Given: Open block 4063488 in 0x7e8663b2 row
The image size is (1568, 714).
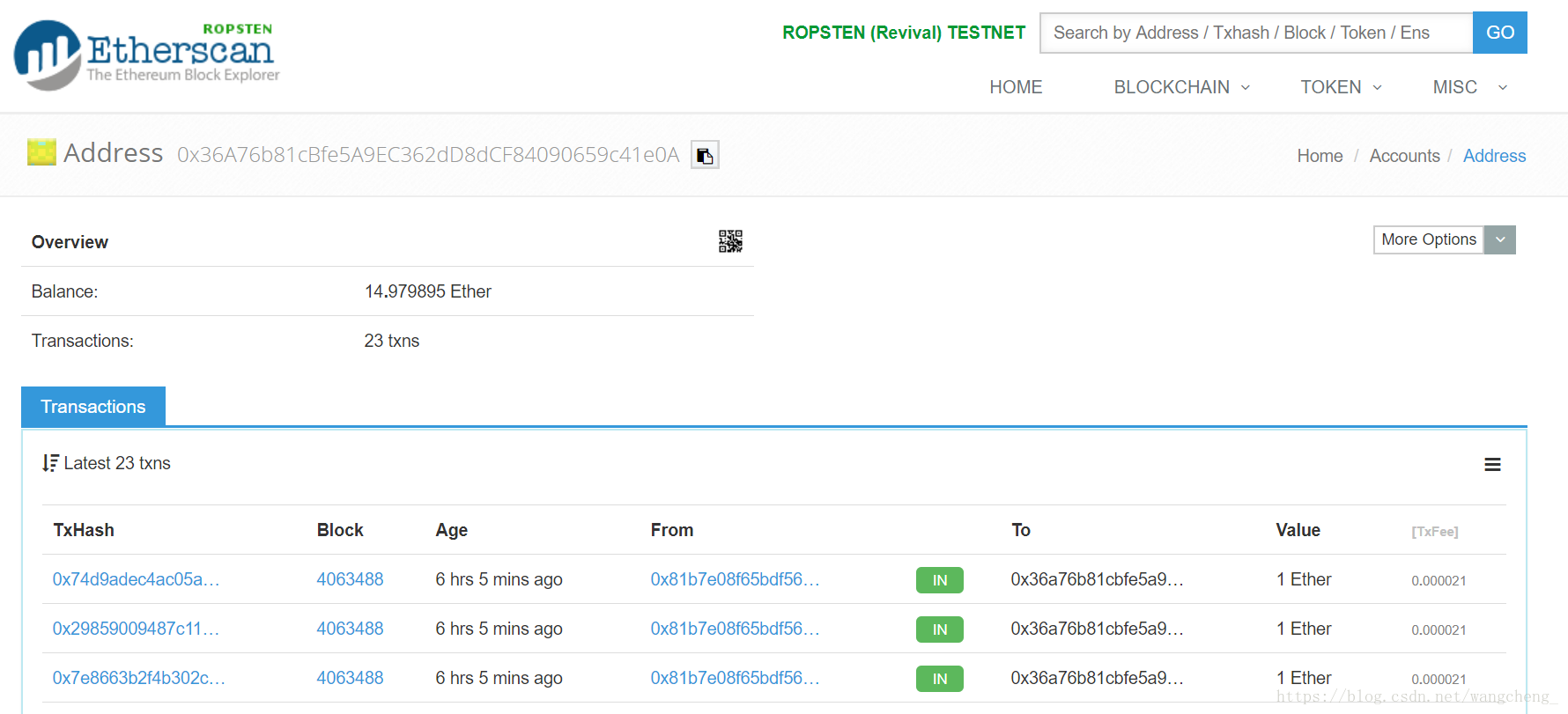Looking at the screenshot, I should click(x=350, y=678).
